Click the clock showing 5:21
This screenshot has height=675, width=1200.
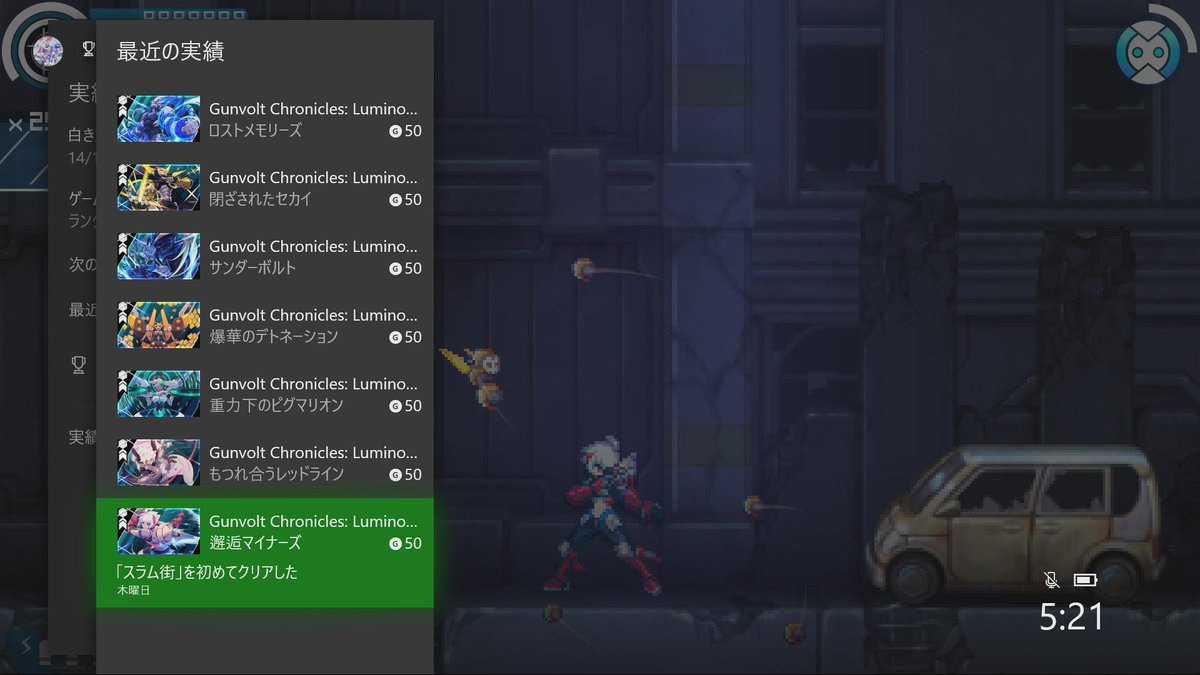(x=1071, y=617)
